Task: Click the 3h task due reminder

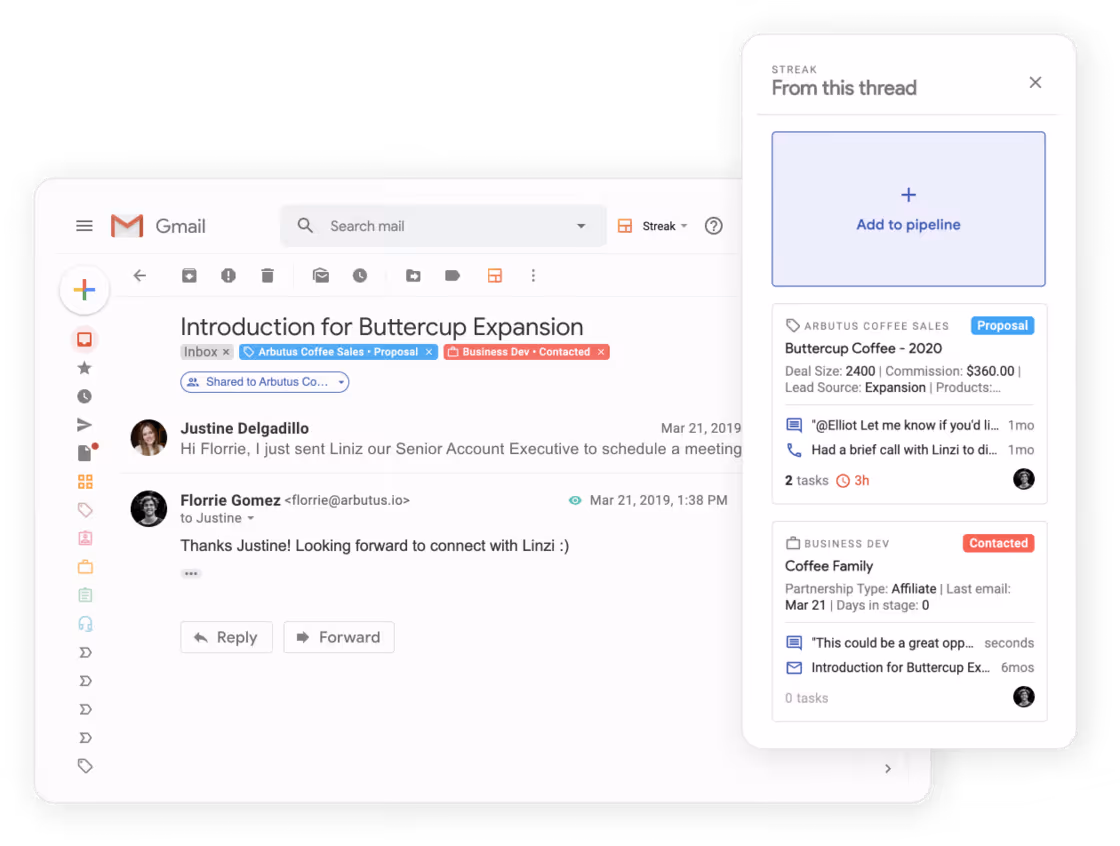Action: 853,481
